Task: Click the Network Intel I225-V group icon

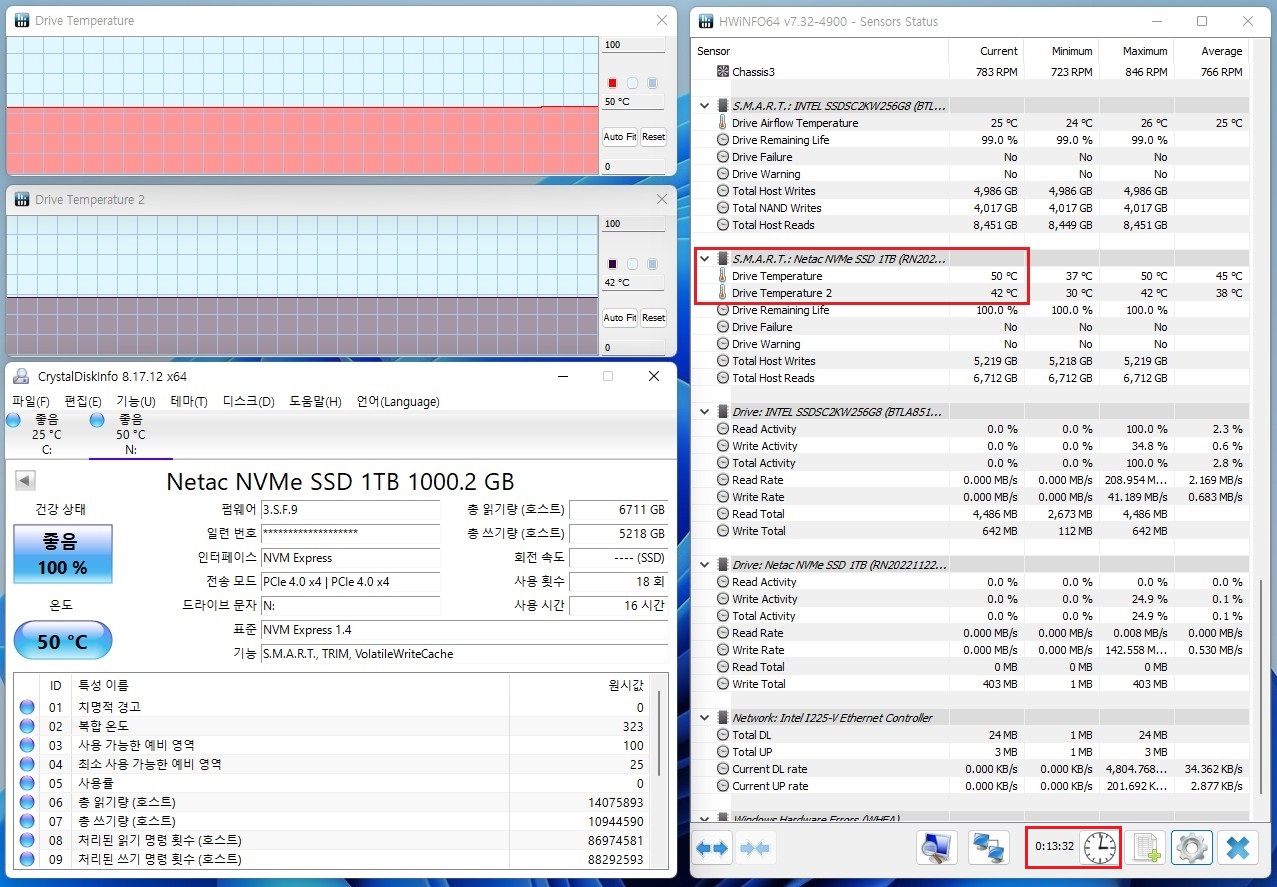Action: [x=723, y=718]
